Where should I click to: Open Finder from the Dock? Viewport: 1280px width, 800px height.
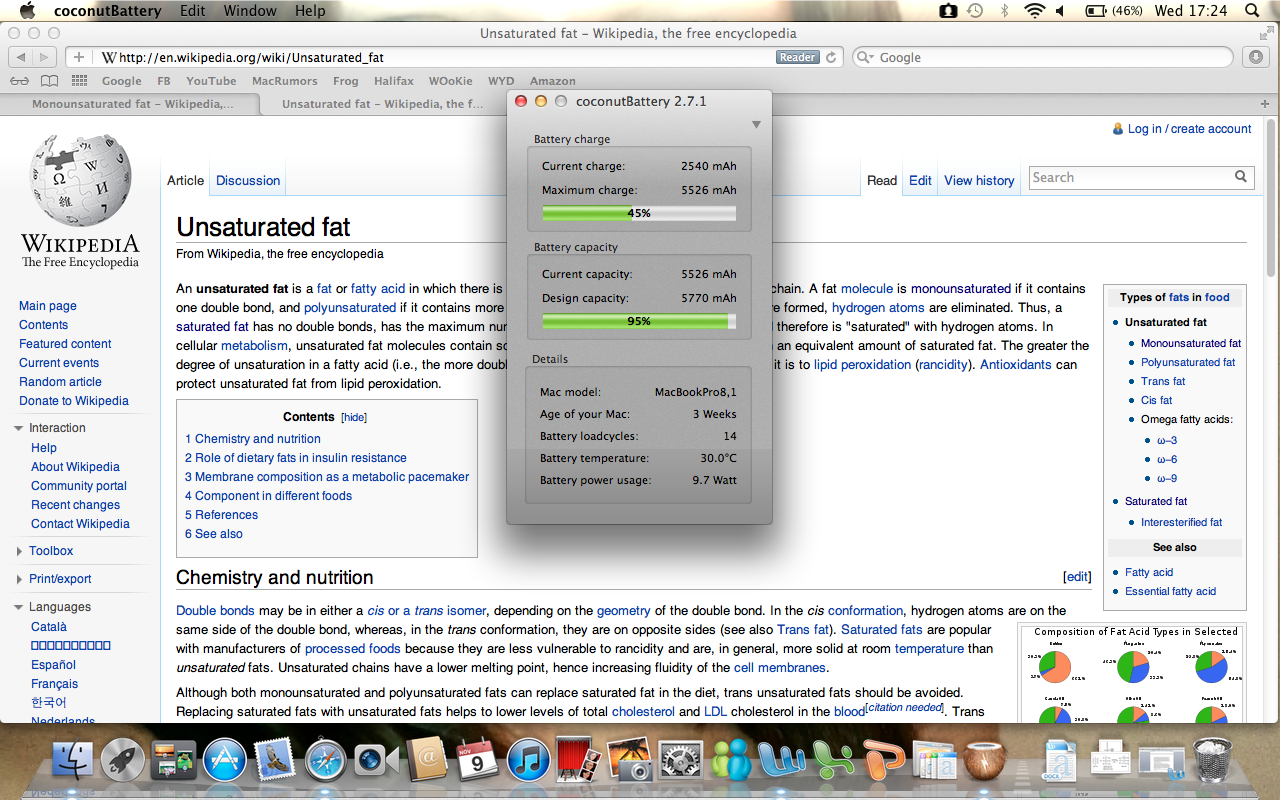(x=72, y=761)
